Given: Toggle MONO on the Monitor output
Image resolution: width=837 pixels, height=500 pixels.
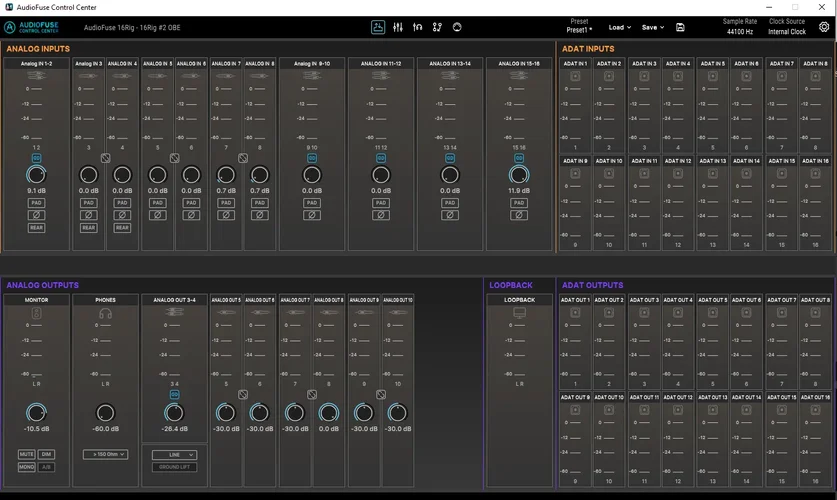Looking at the screenshot, I should click(26, 466).
